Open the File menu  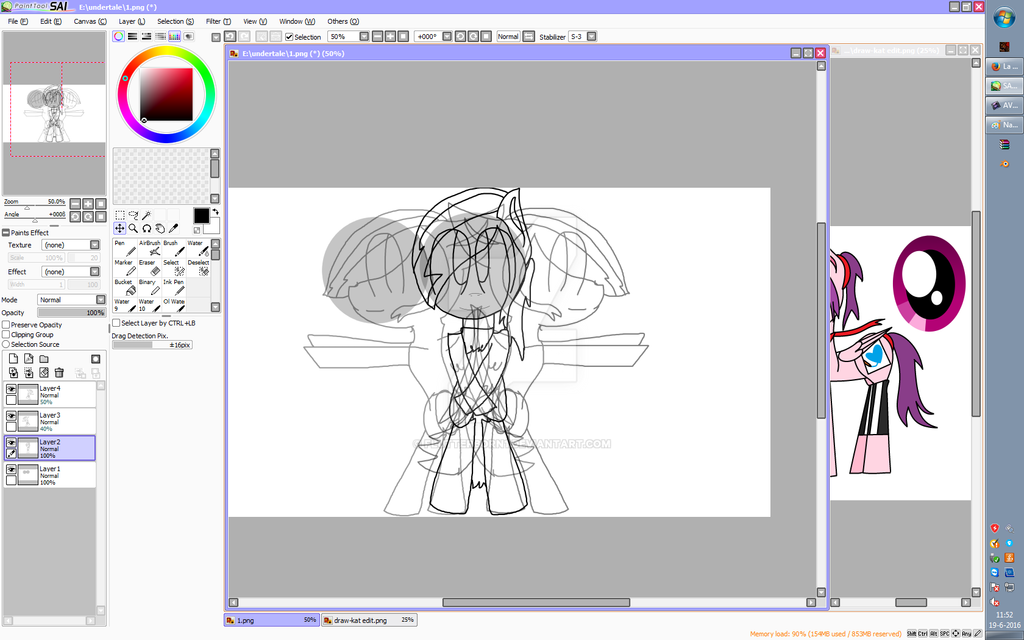(x=18, y=22)
